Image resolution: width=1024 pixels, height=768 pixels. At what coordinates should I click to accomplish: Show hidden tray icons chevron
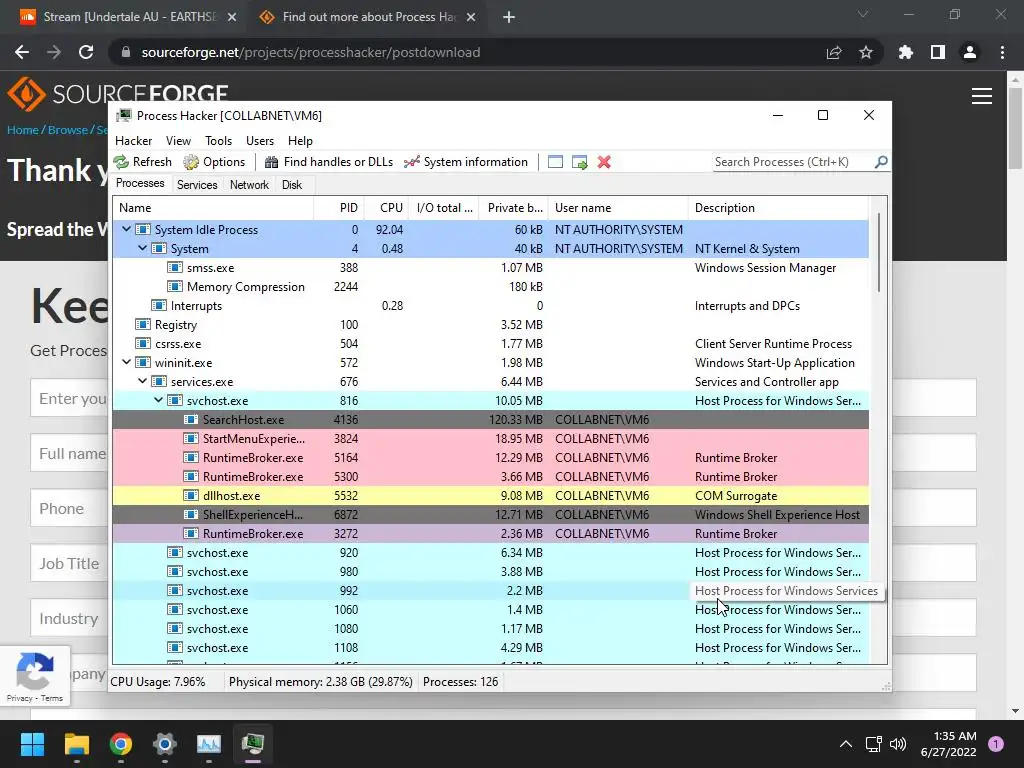pyautogui.click(x=846, y=744)
